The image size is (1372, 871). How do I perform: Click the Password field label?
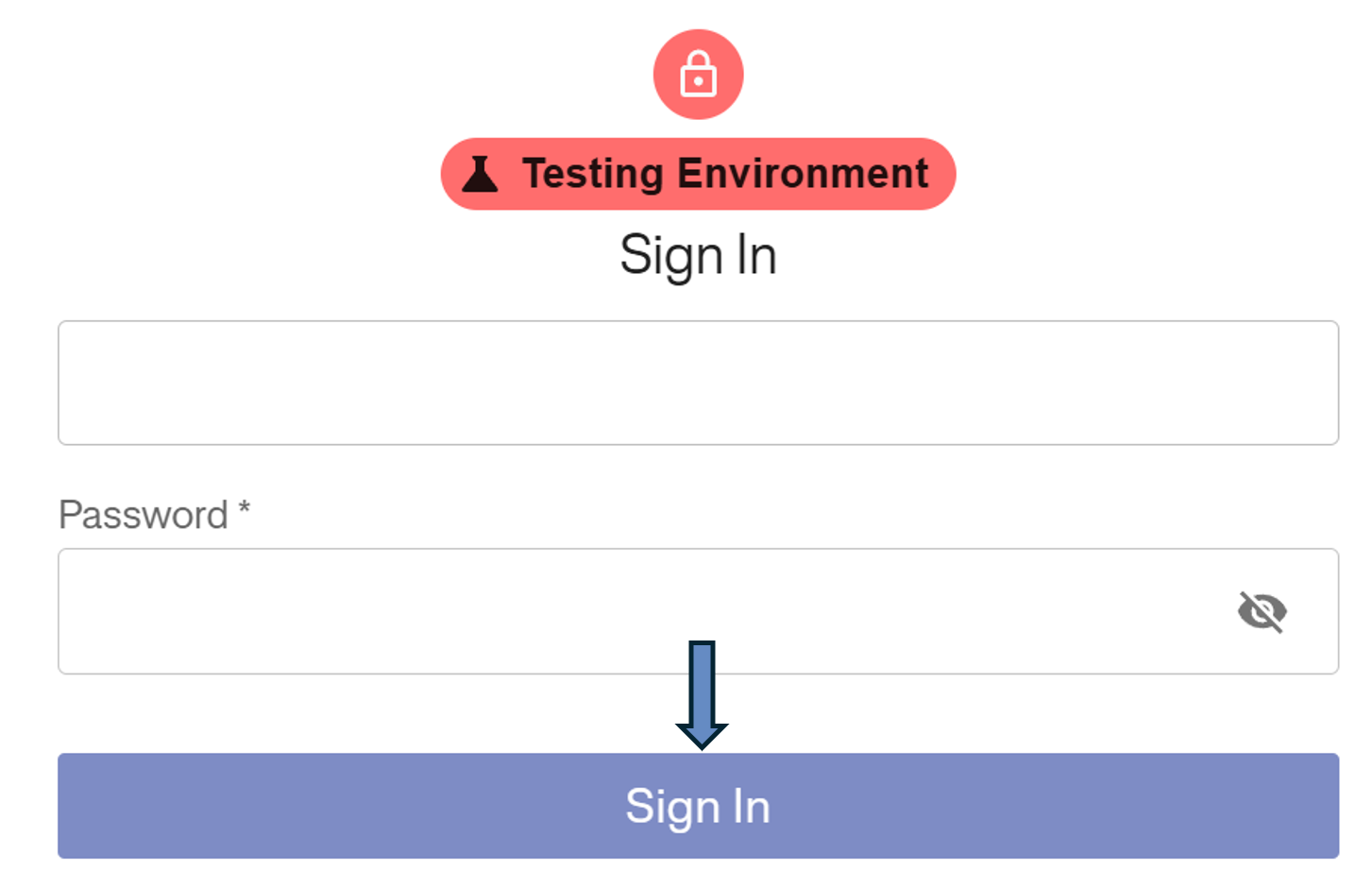pyautogui.click(x=144, y=515)
